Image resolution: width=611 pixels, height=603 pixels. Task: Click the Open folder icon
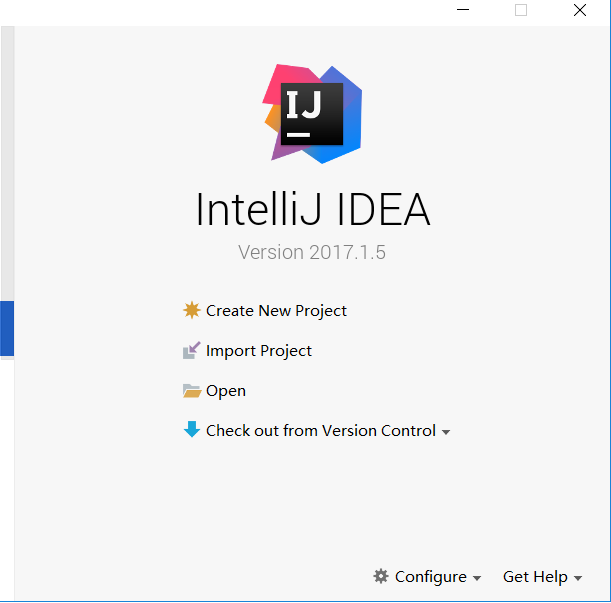pos(192,391)
